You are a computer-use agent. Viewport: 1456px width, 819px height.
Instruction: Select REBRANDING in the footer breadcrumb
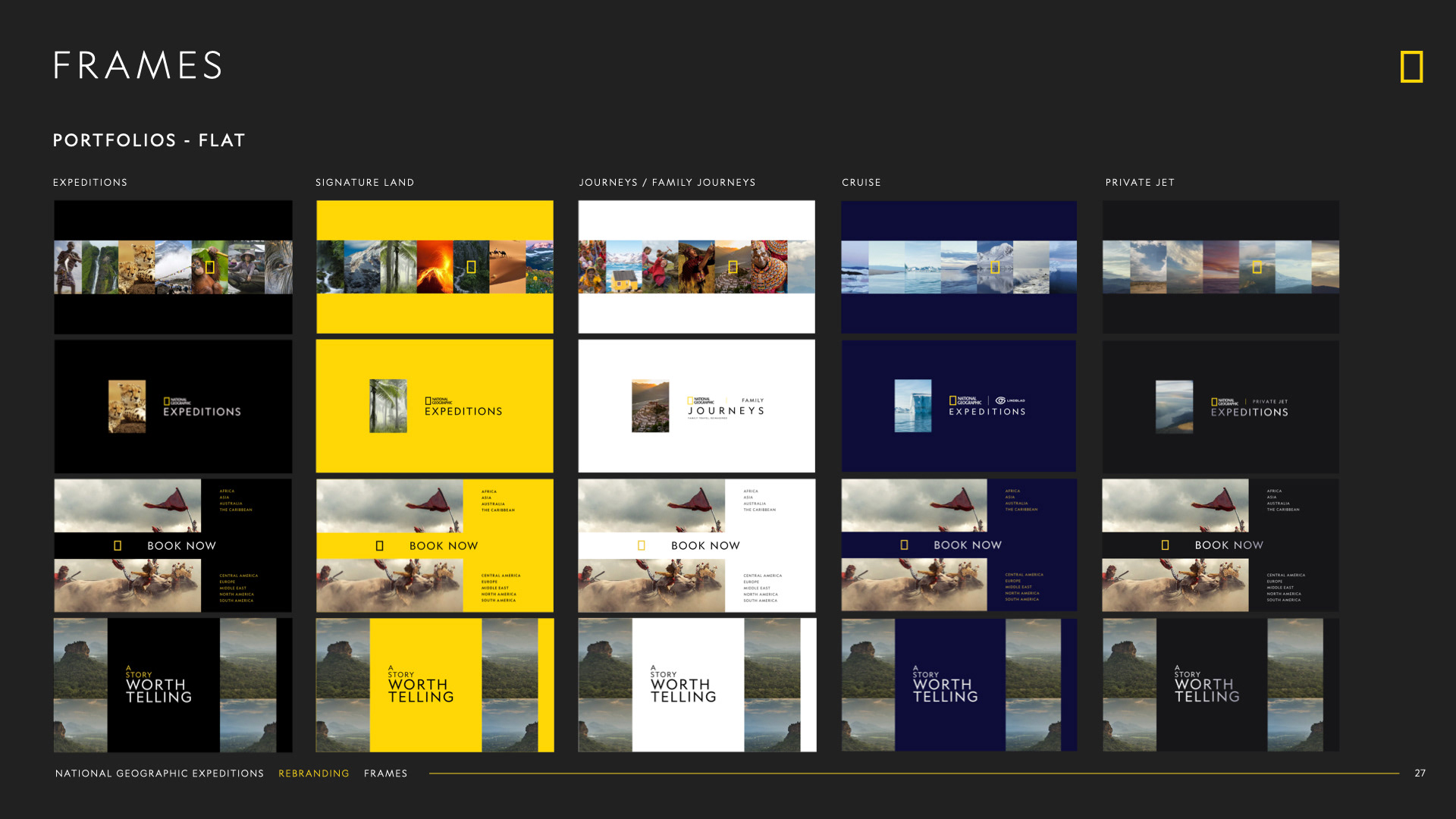[313, 773]
